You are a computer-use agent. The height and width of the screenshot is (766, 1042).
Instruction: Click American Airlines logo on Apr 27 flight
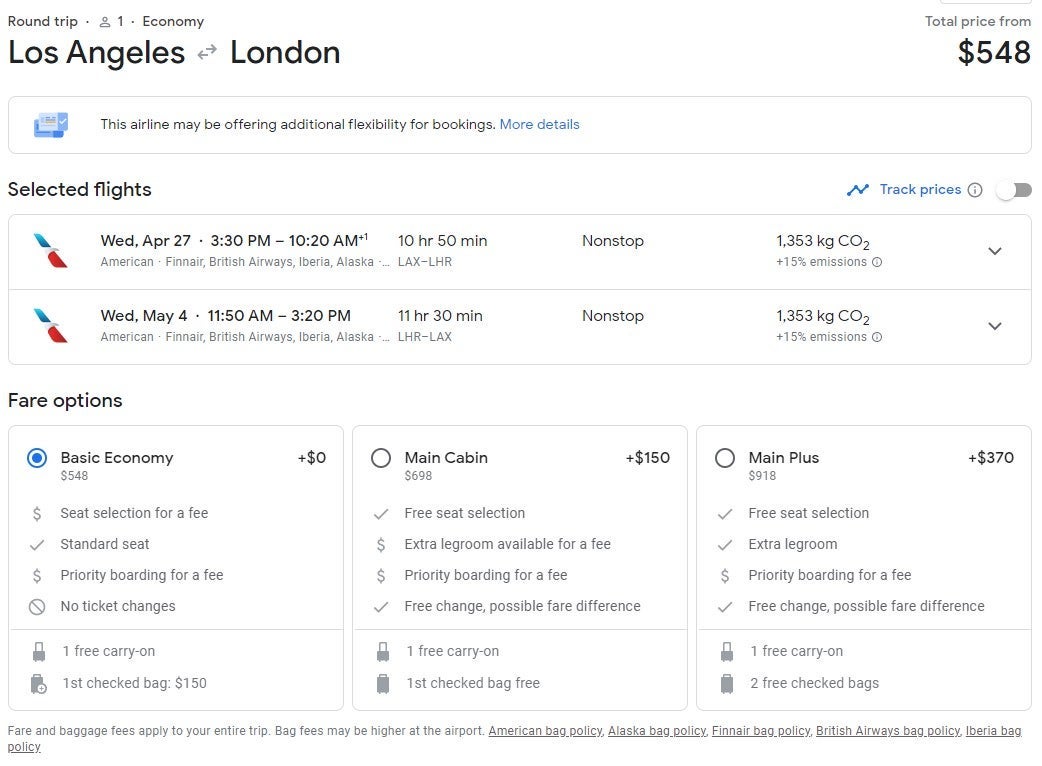click(51, 251)
